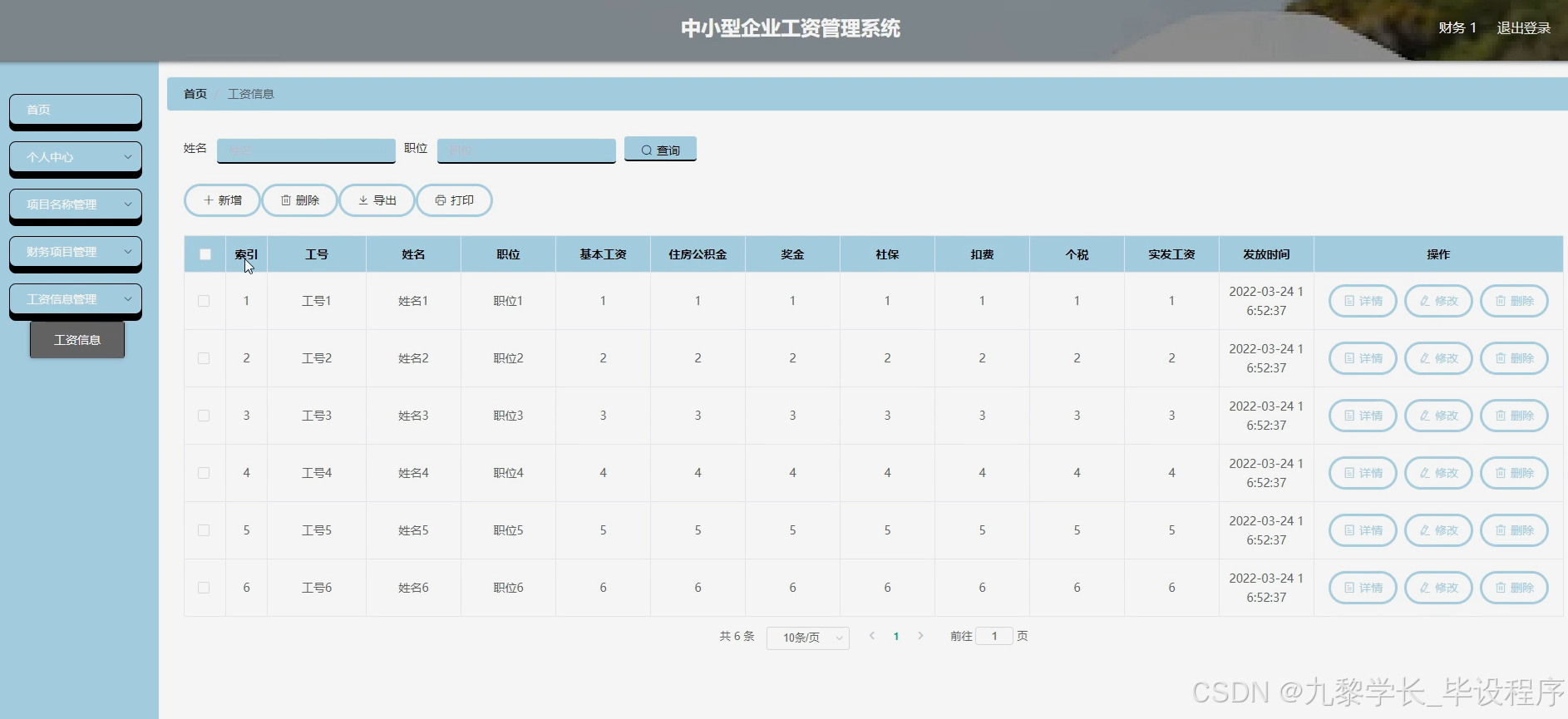The height and width of the screenshot is (719, 1568).
Task: Click the 财务 1 user label
Action: click(x=1457, y=27)
